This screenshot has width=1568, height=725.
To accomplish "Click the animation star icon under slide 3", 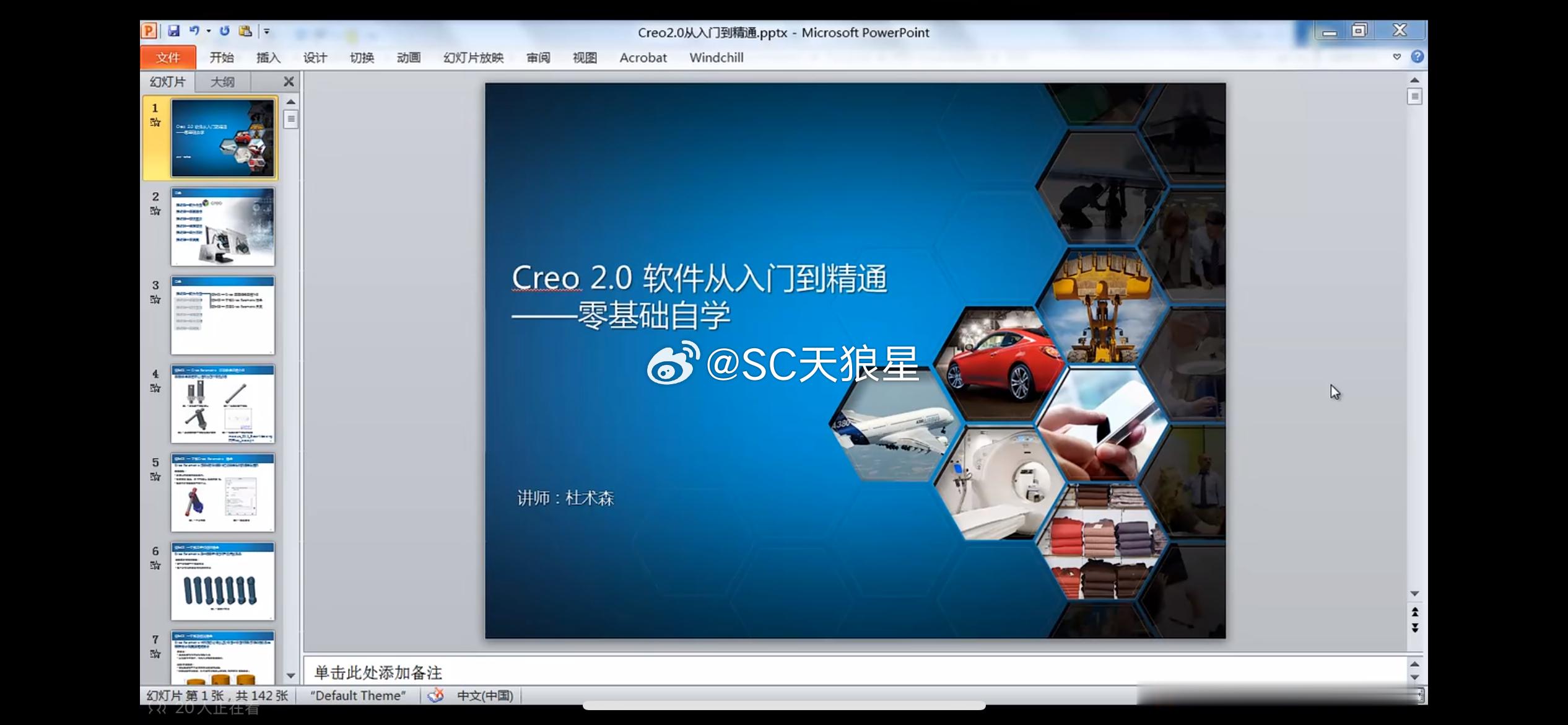I will click(155, 300).
